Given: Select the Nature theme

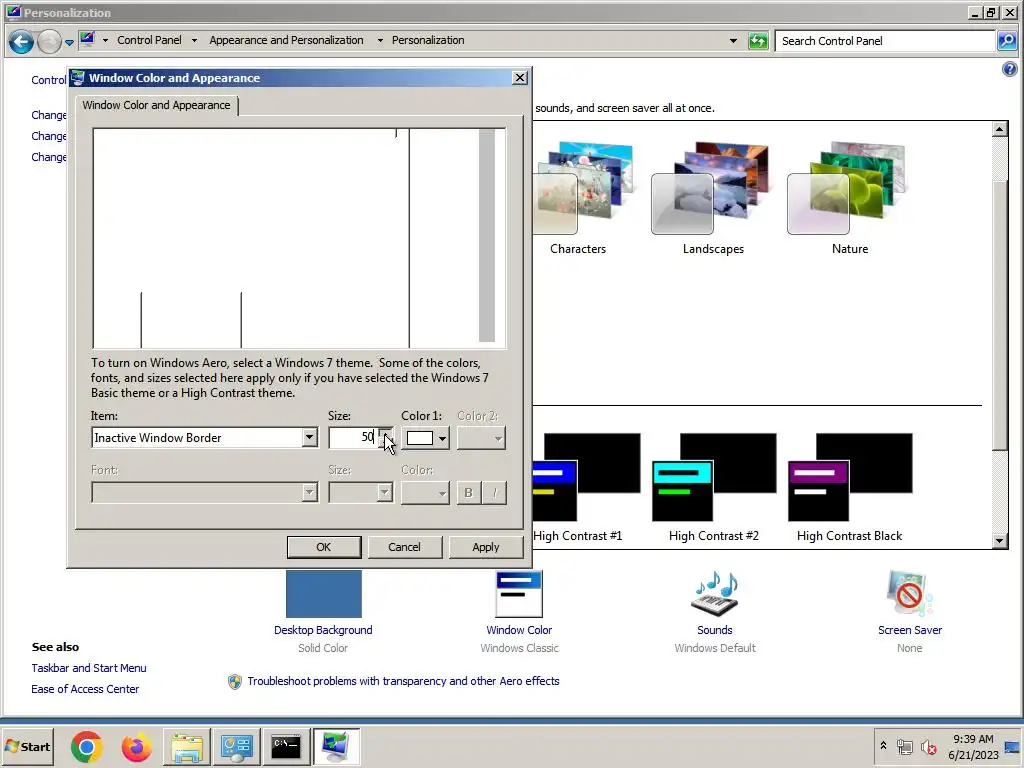Looking at the screenshot, I should coord(850,198).
